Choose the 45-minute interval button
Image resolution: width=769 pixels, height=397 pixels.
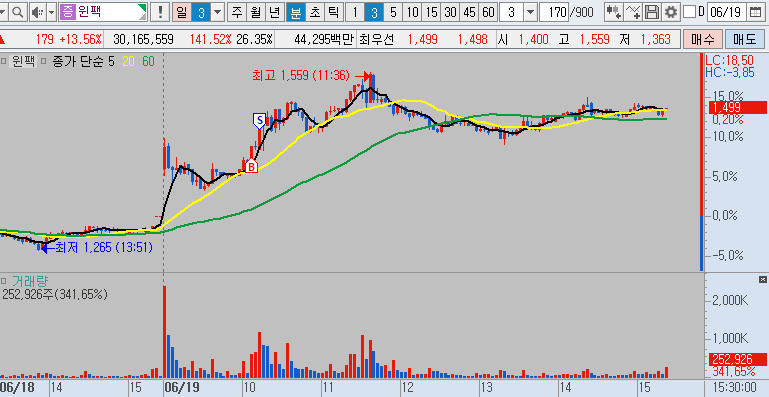469,12
